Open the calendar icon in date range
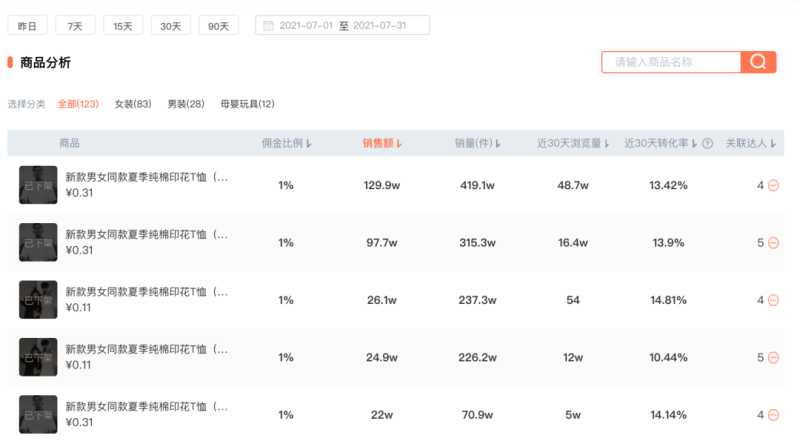Screen dimensions: 800x441 pyautogui.click(x=268, y=26)
